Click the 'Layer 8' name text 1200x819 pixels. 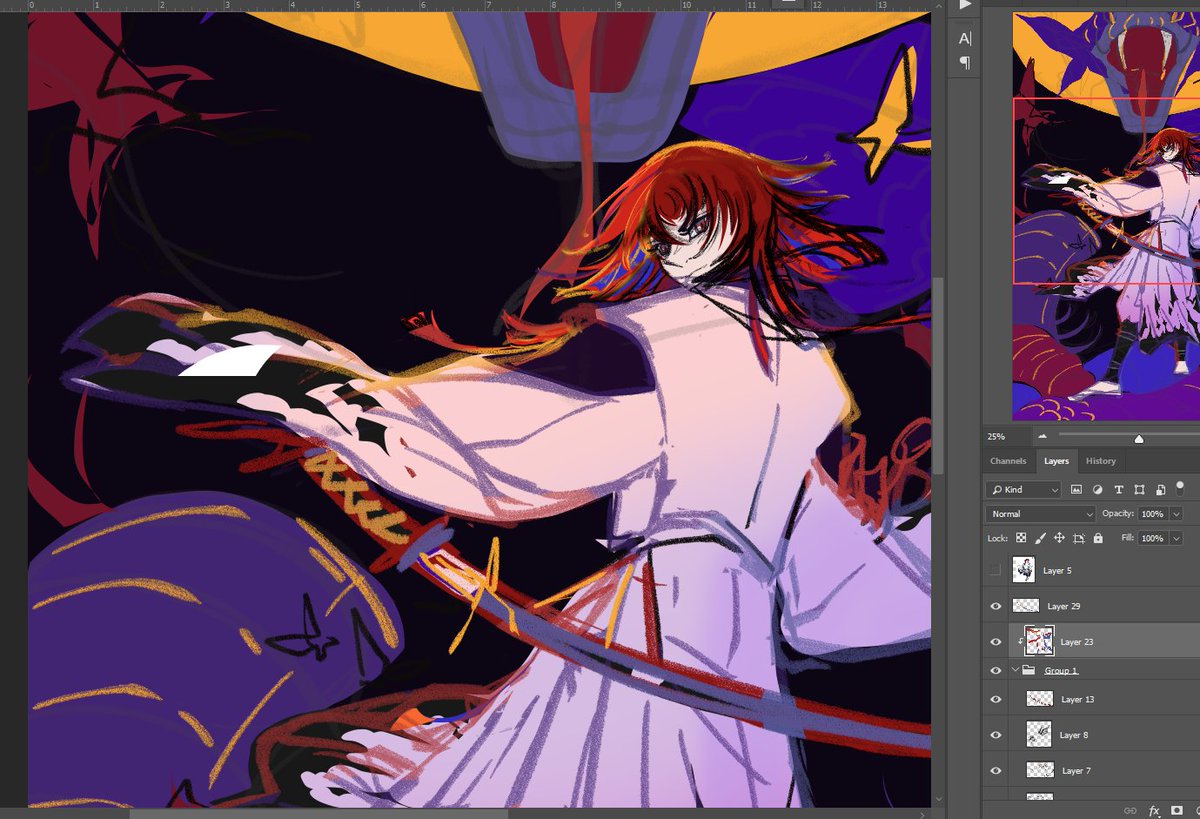1075,735
